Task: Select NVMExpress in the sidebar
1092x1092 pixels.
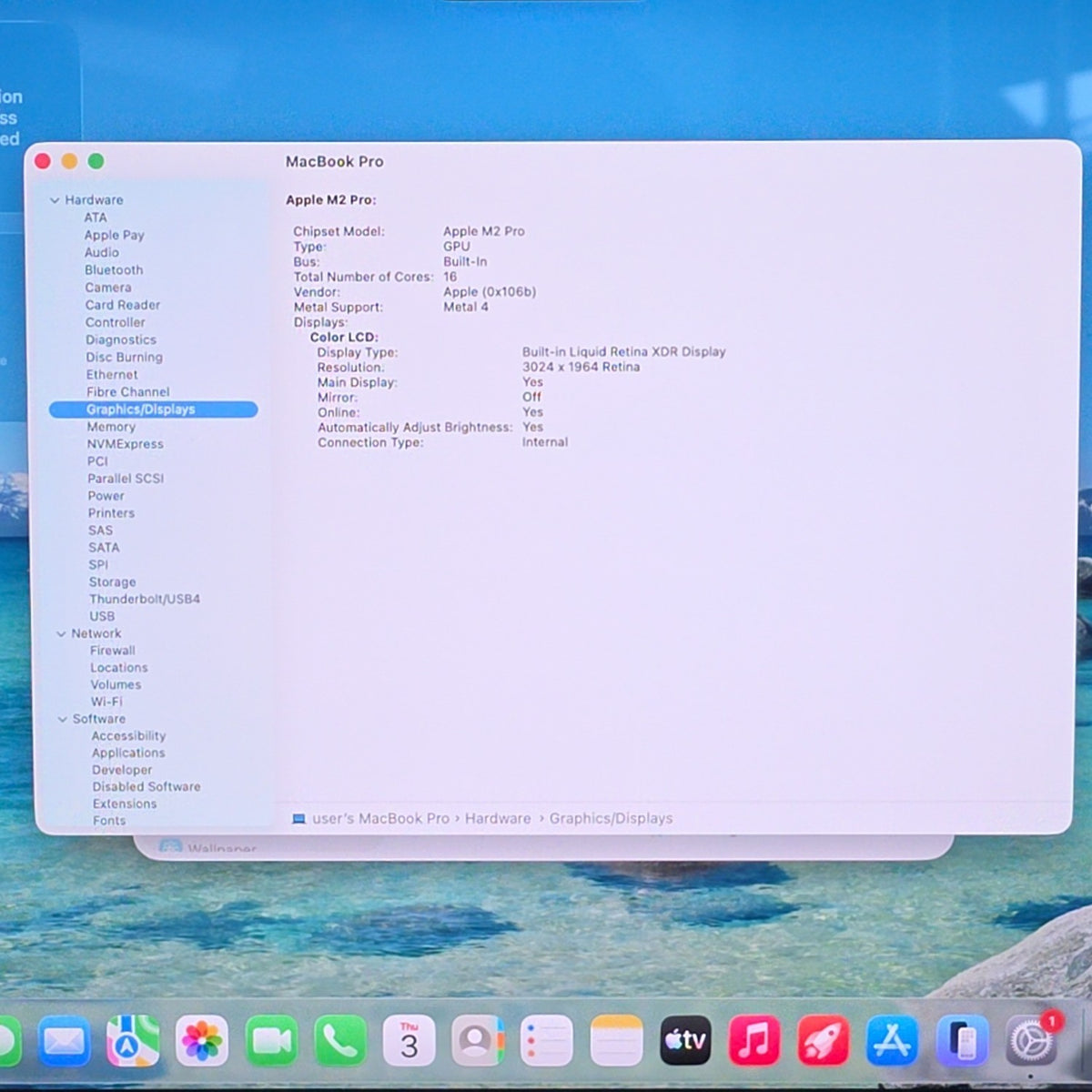Action: tap(126, 444)
